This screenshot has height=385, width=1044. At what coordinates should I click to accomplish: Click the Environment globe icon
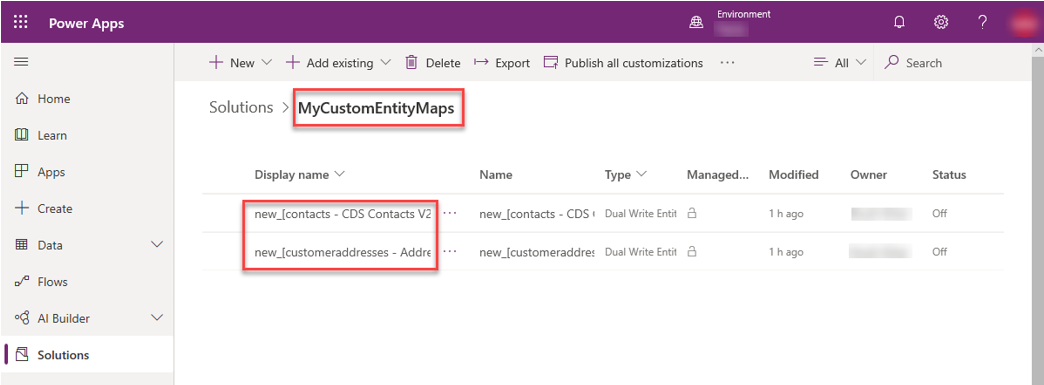click(696, 23)
